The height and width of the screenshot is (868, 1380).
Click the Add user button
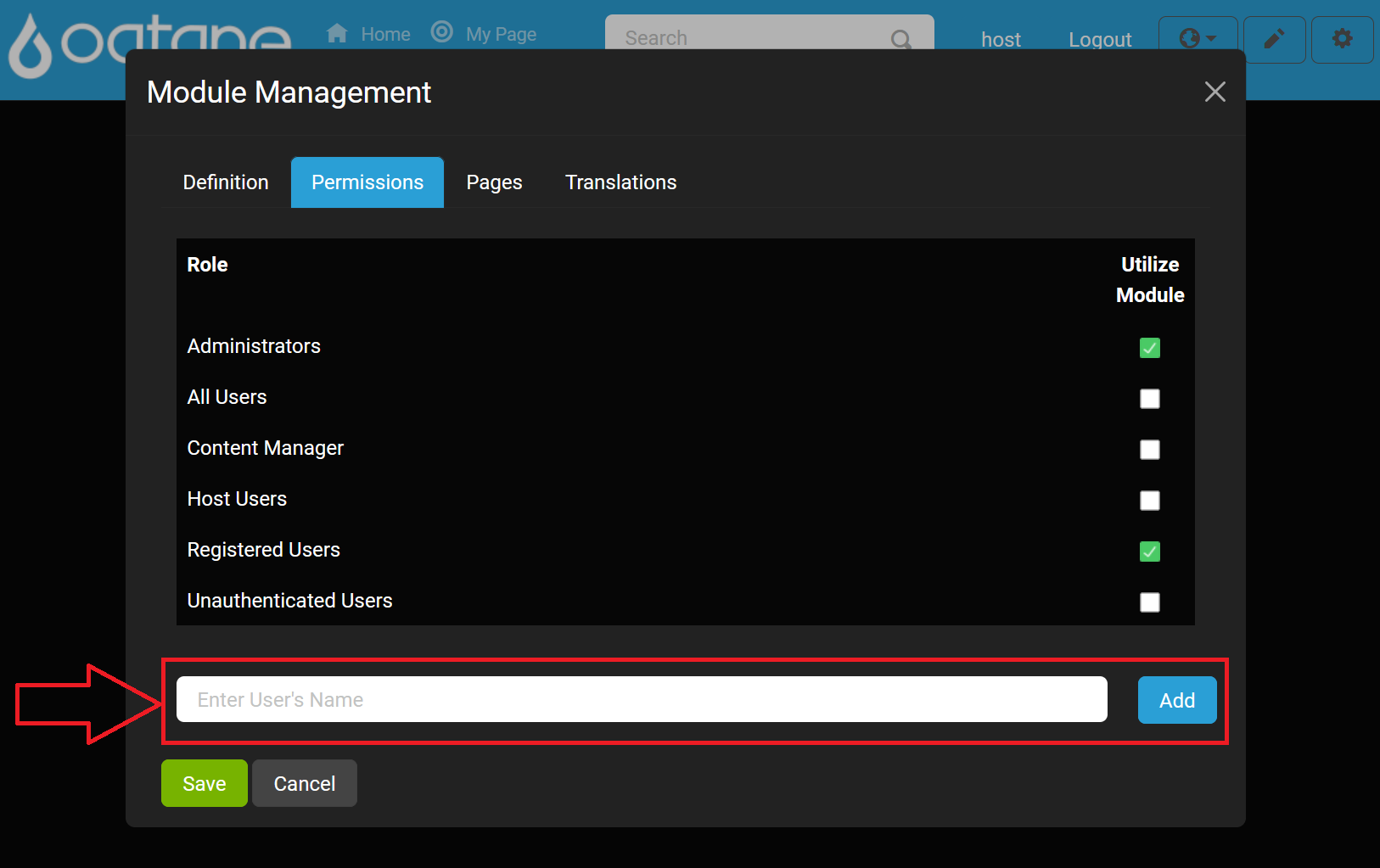coord(1177,700)
